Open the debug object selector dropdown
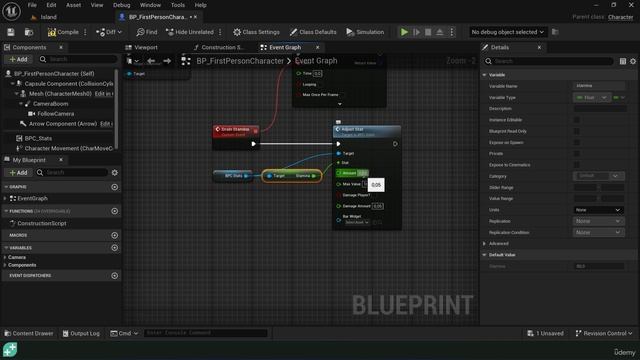Screen dimensions: 640x360 [x=507, y=32]
